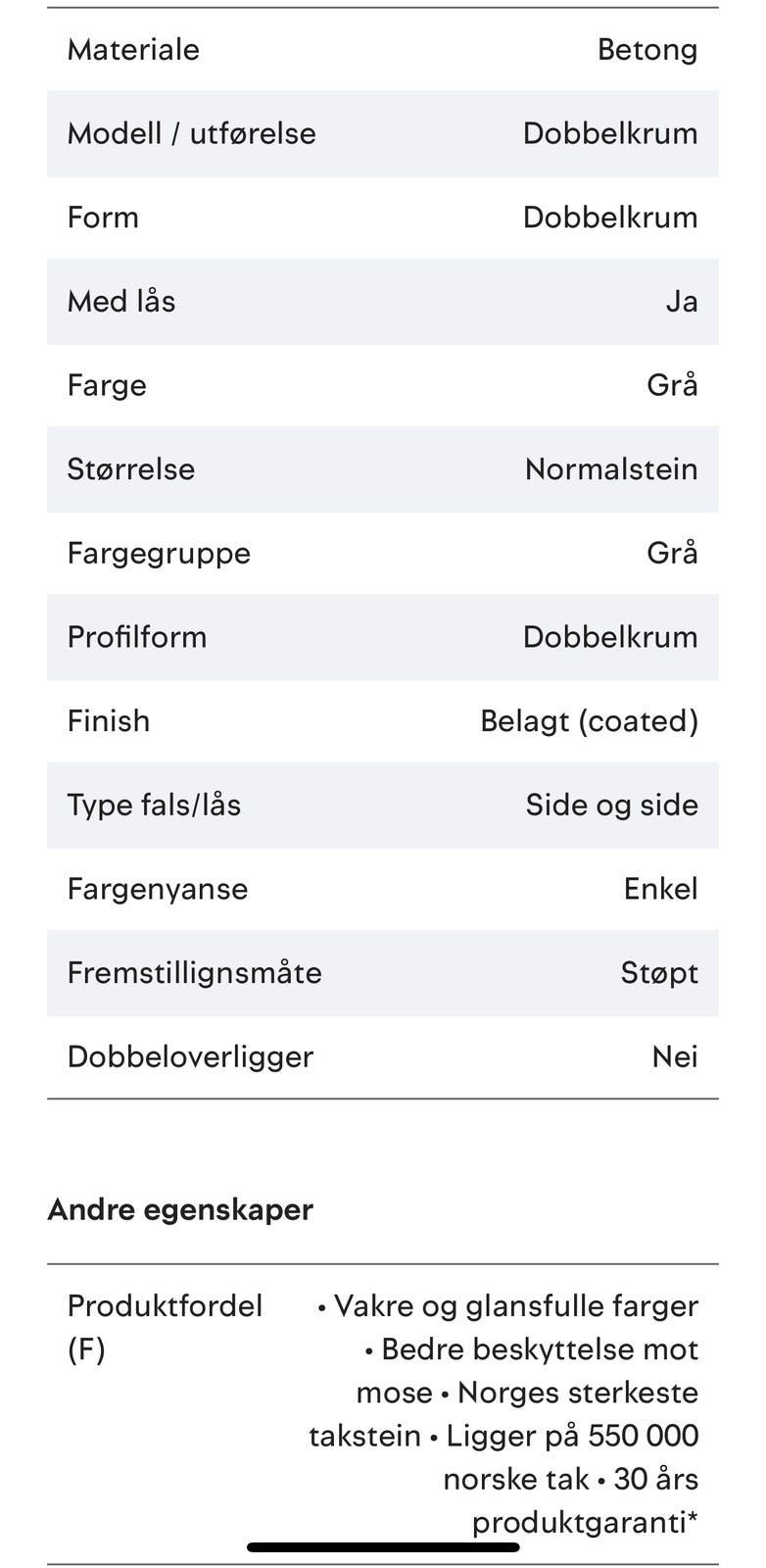Tap the Andre egenskaper section heading
The height and width of the screenshot is (1568, 766).
pos(180,1209)
